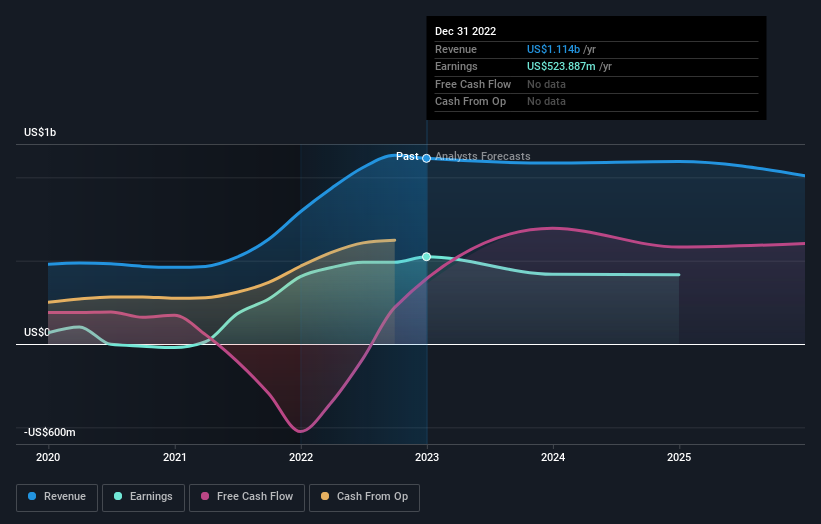Click the US$0 y-axis label

[37, 332]
